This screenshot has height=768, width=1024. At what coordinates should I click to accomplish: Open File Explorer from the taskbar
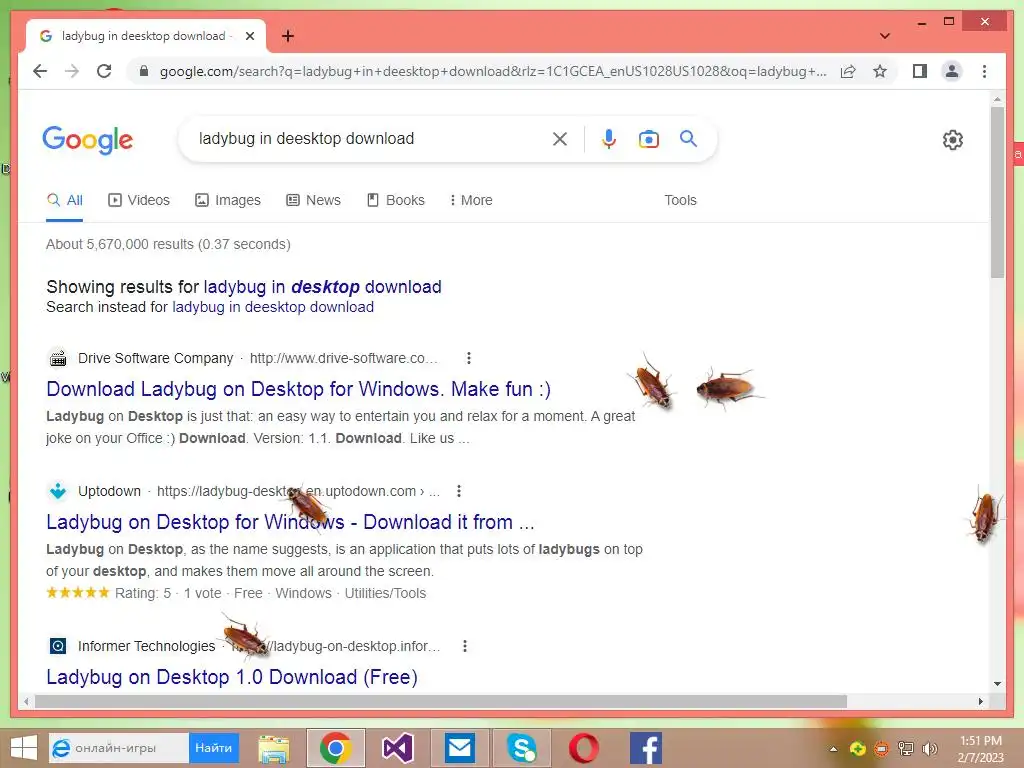tap(274, 748)
